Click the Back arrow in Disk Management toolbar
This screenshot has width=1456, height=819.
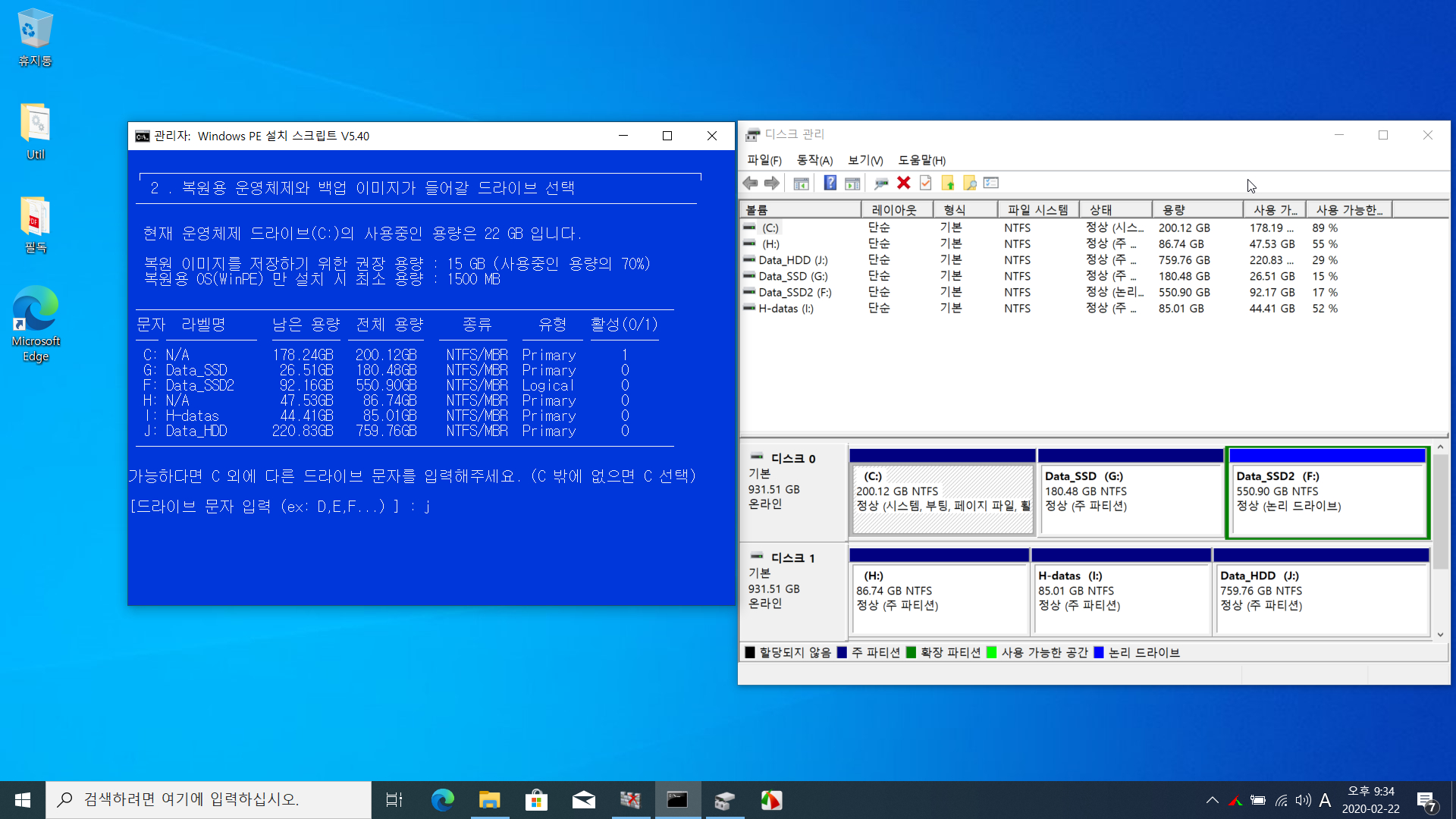coord(750,183)
